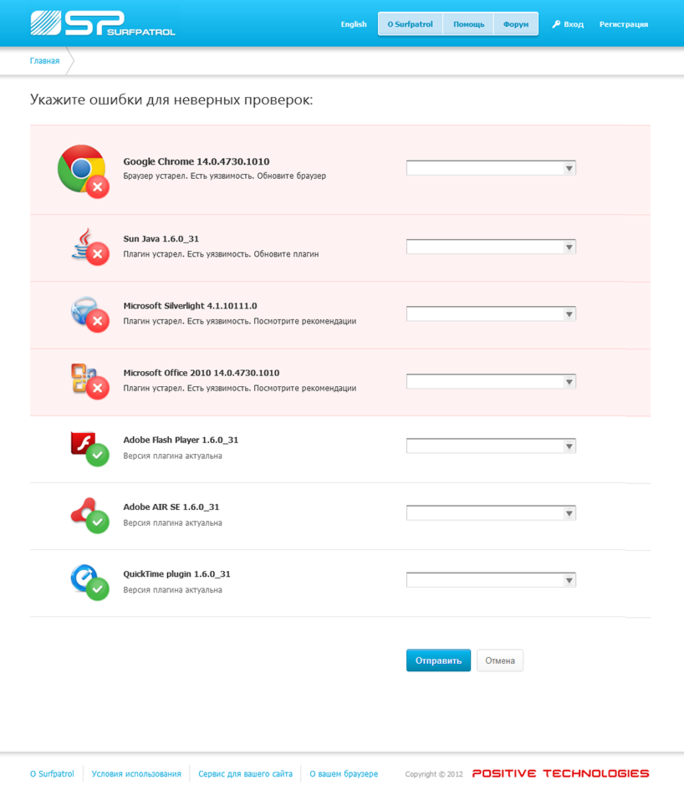Click the Главная breadcrumb
Screen dimensions: 684x800
[x=44, y=60]
